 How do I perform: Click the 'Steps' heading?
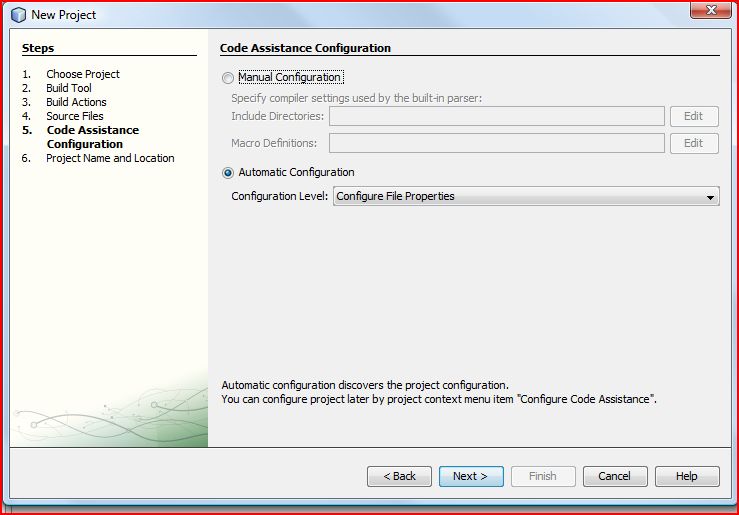coord(38,48)
